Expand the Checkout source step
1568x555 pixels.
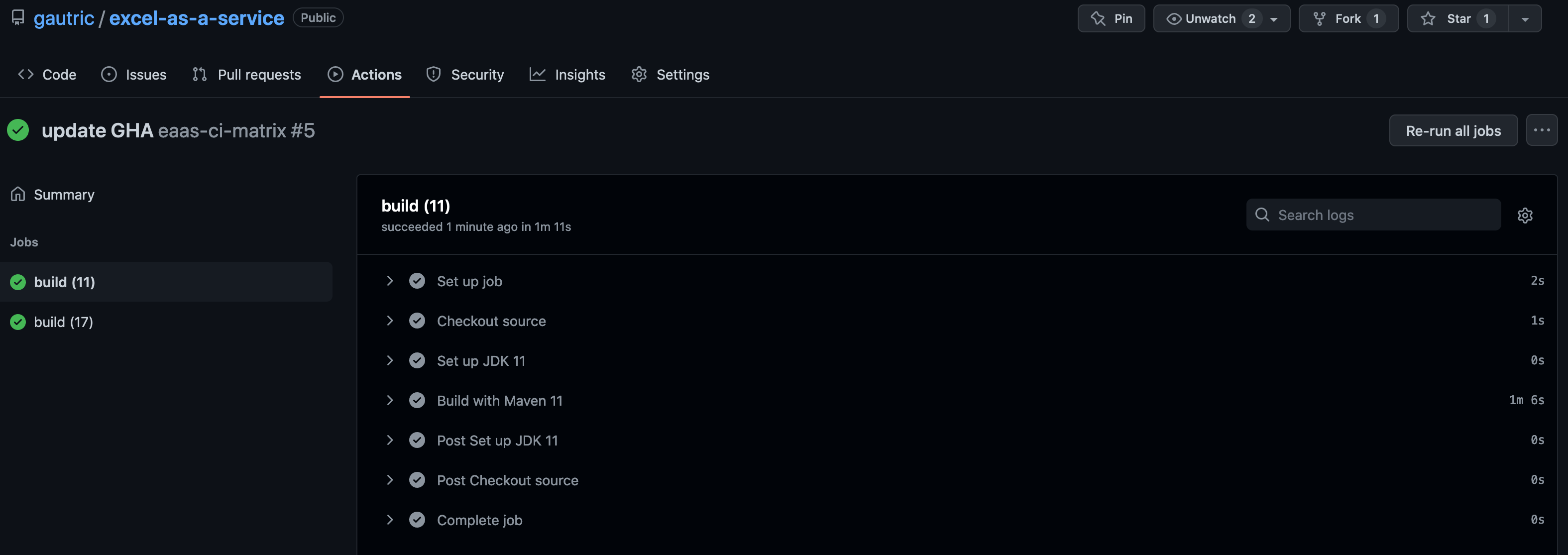(x=390, y=321)
